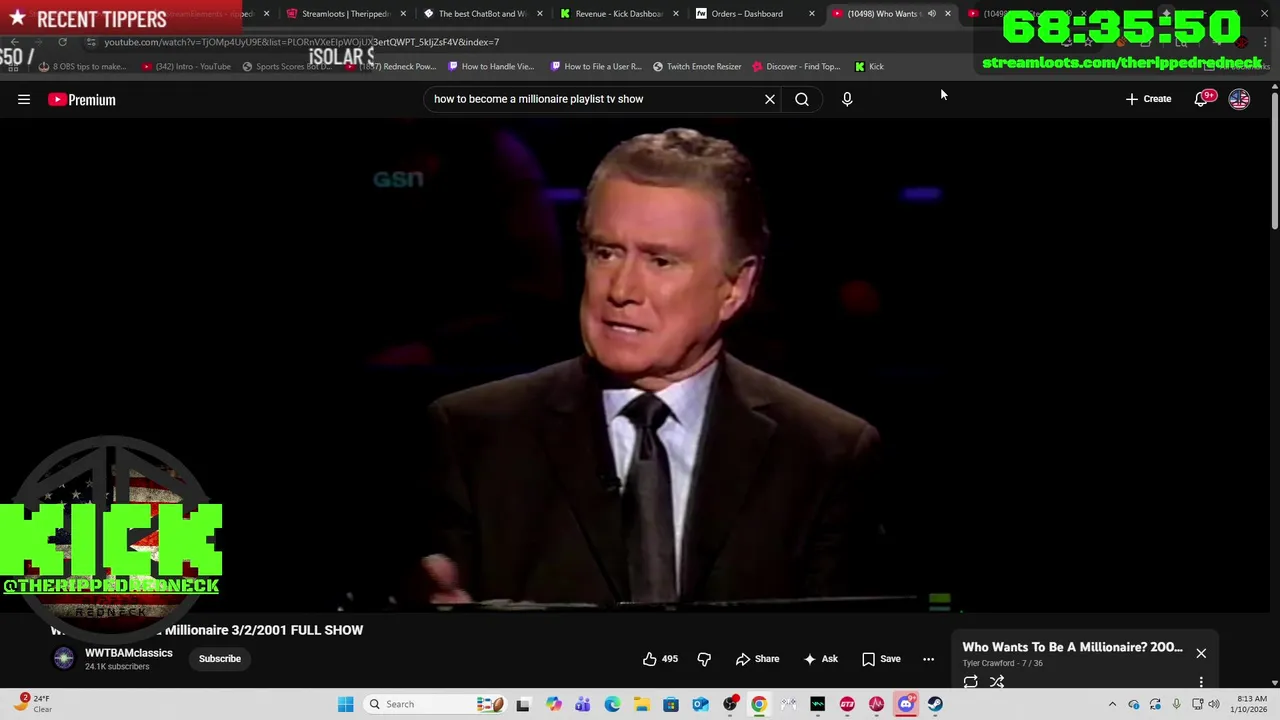This screenshot has width=1280, height=720.
Task: Open the YouTube guide hamburger menu
Action: click(x=24, y=99)
